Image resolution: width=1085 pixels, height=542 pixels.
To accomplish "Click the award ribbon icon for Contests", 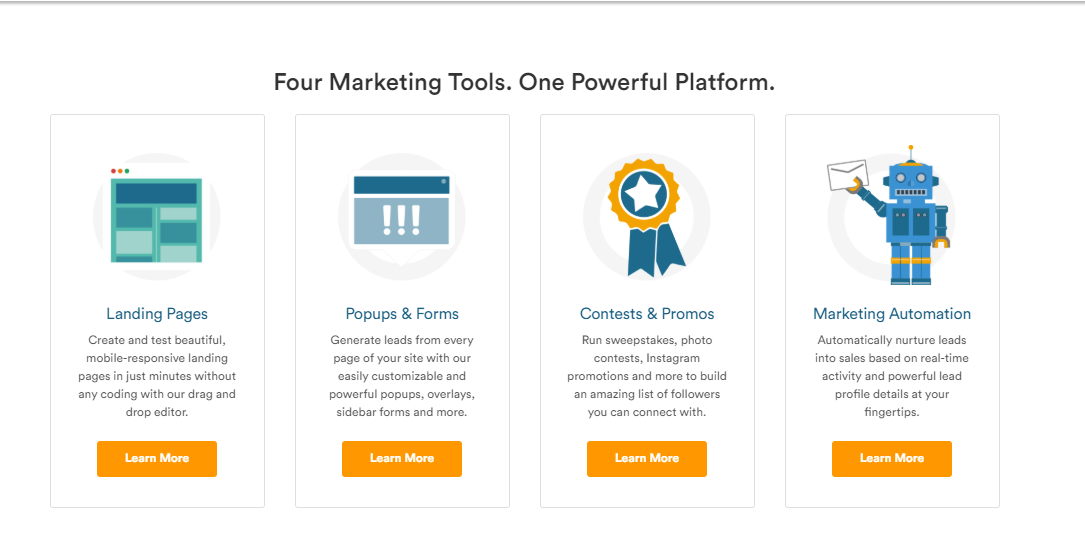I will (x=646, y=218).
